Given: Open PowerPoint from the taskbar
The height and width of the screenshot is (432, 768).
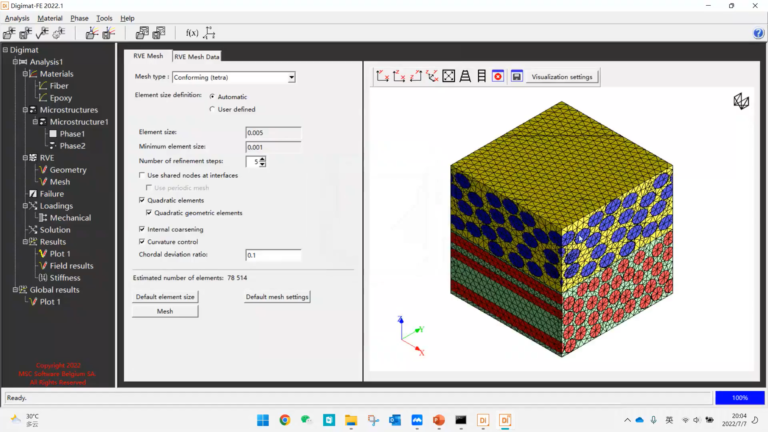Looking at the screenshot, I should [439, 420].
